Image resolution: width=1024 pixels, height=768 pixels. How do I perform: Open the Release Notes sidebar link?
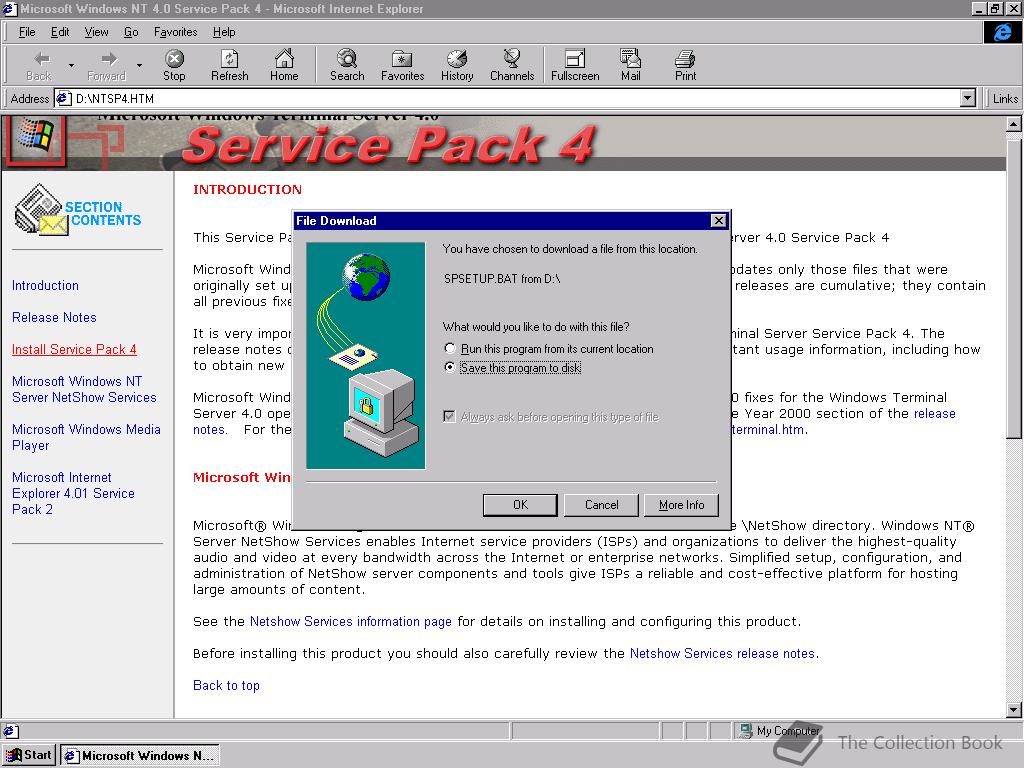pos(54,317)
